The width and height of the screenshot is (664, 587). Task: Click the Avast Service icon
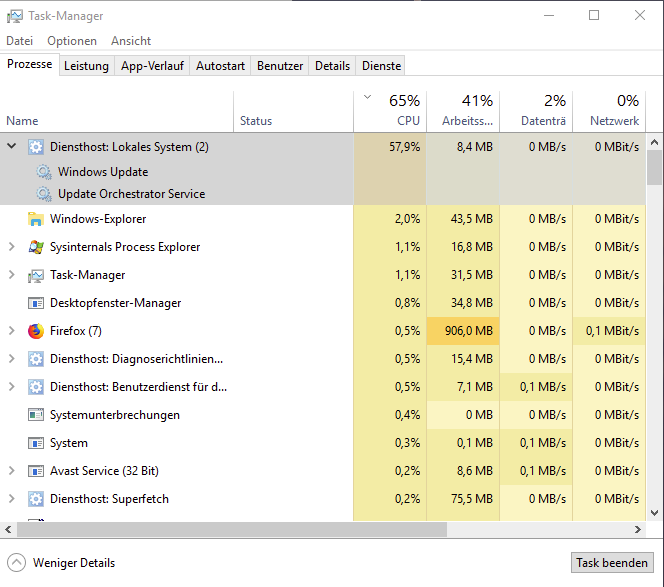click(x=36, y=471)
